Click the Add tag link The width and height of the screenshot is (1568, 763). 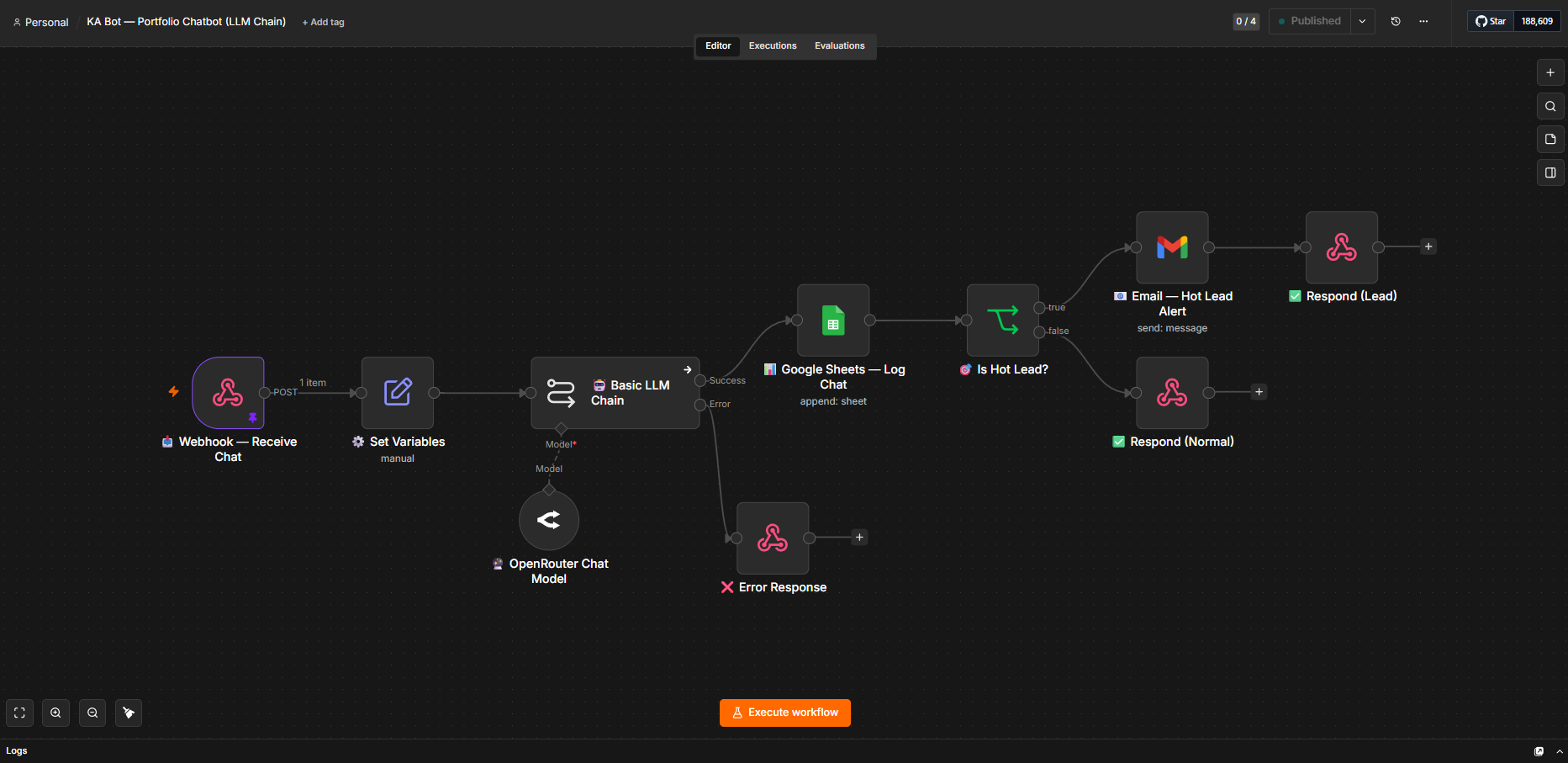tap(324, 23)
